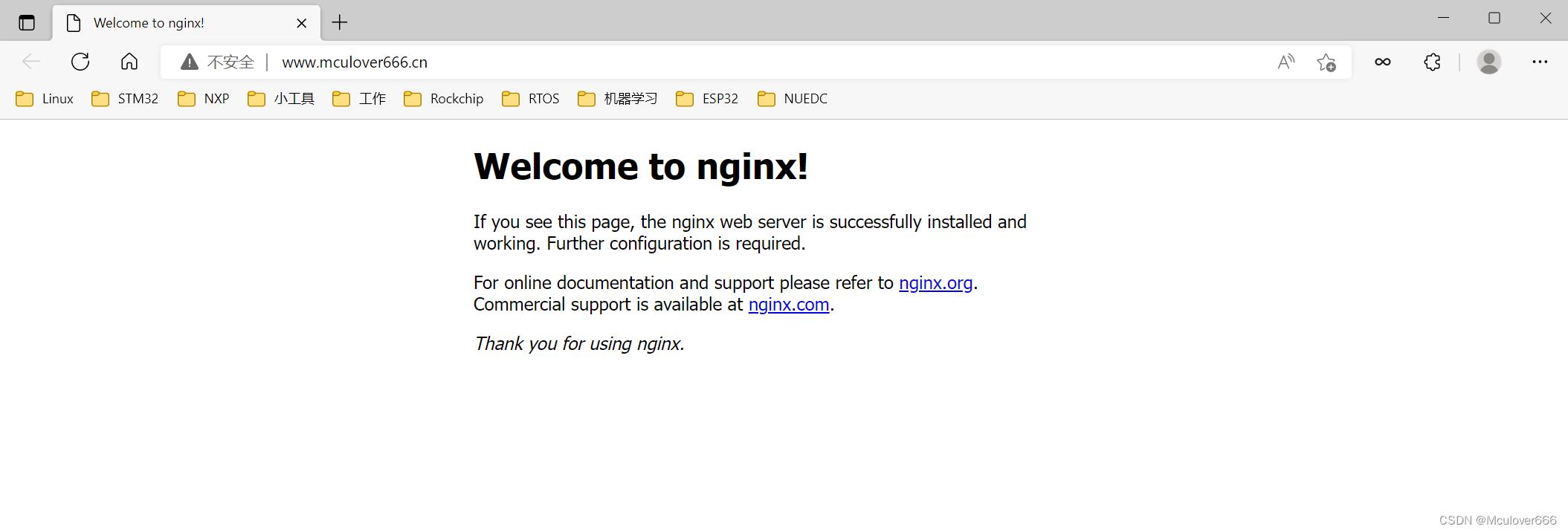Image resolution: width=1568 pixels, height=532 pixels.
Task: Follow the nginx.com link
Action: tap(789, 305)
